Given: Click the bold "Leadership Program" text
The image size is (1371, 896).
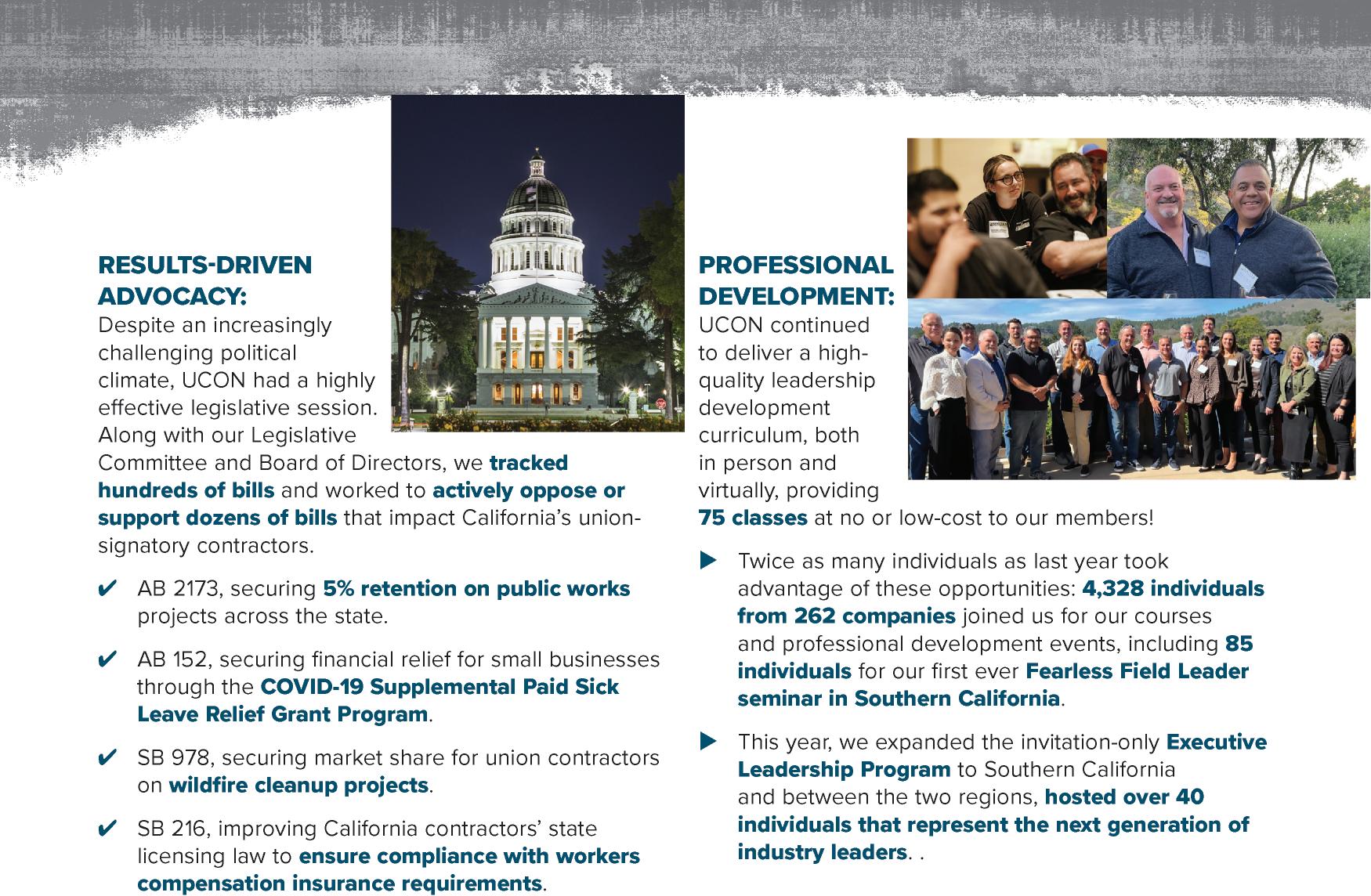Looking at the screenshot, I should [845, 769].
